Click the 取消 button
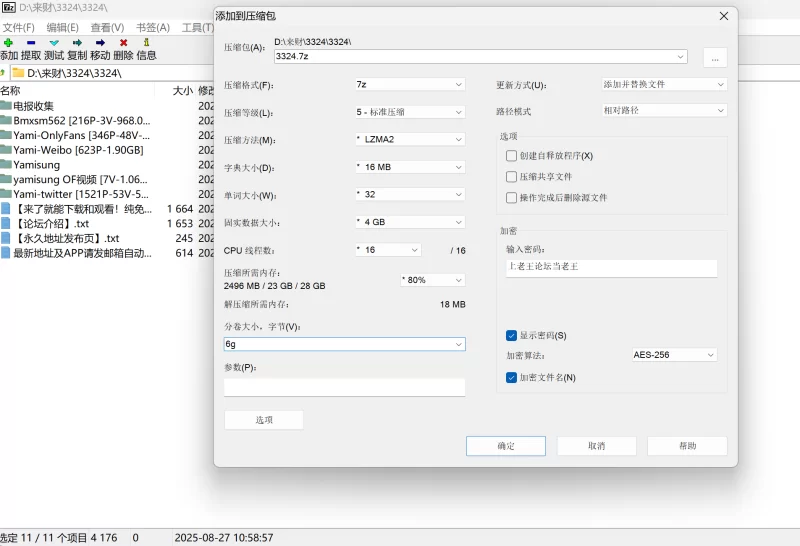 tap(596, 446)
